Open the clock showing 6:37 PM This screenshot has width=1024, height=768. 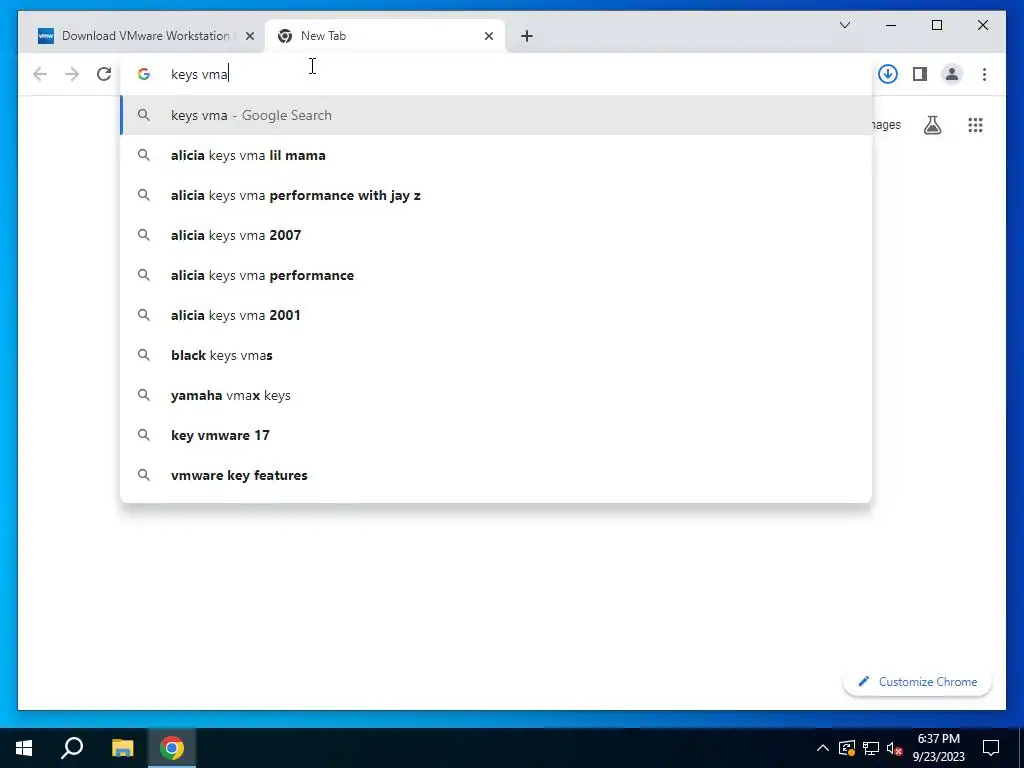point(938,748)
